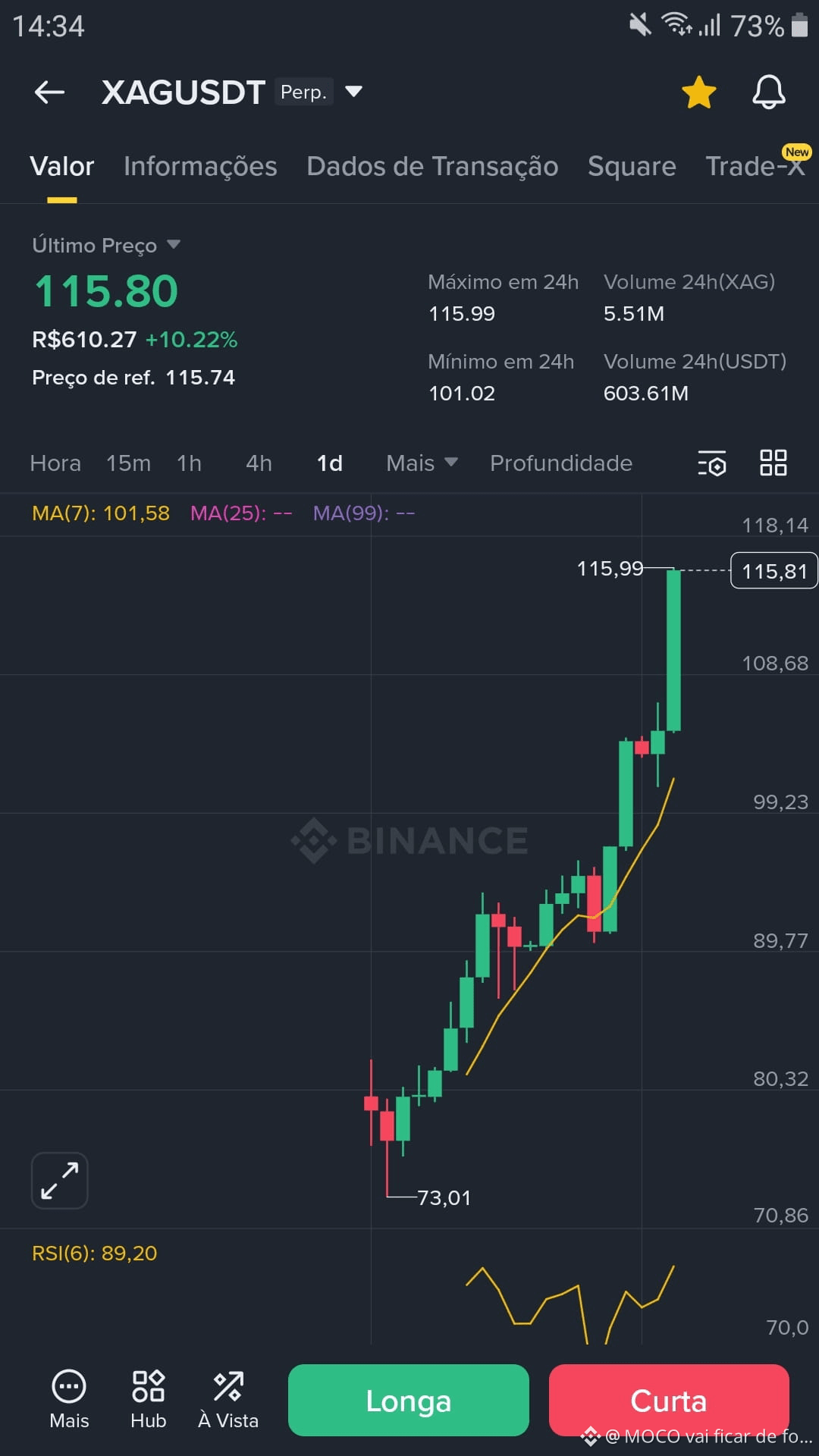The image size is (819, 1456).
Task: Open chart indicator settings icon
Action: coord(711,463)
